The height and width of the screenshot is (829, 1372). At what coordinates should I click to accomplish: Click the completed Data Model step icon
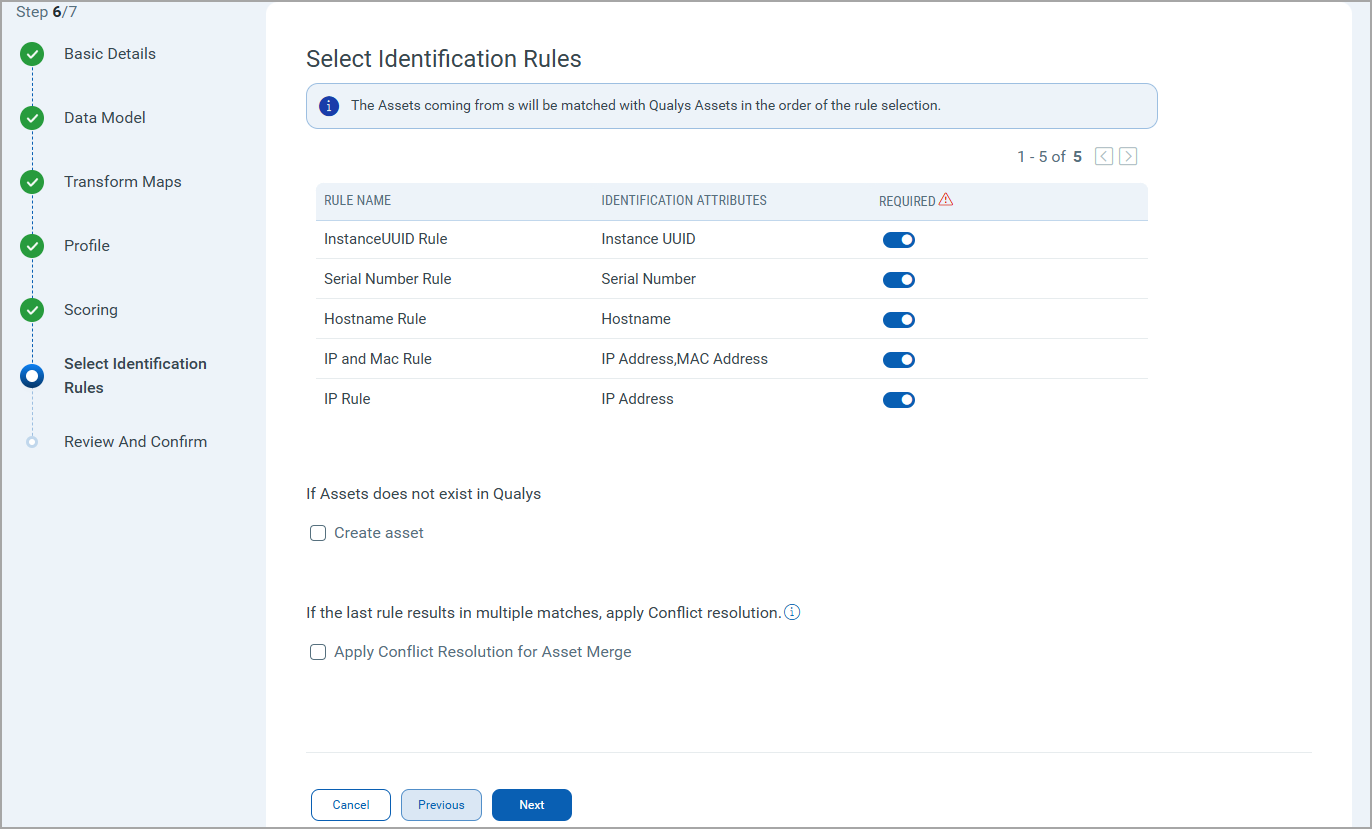point(31,117)
